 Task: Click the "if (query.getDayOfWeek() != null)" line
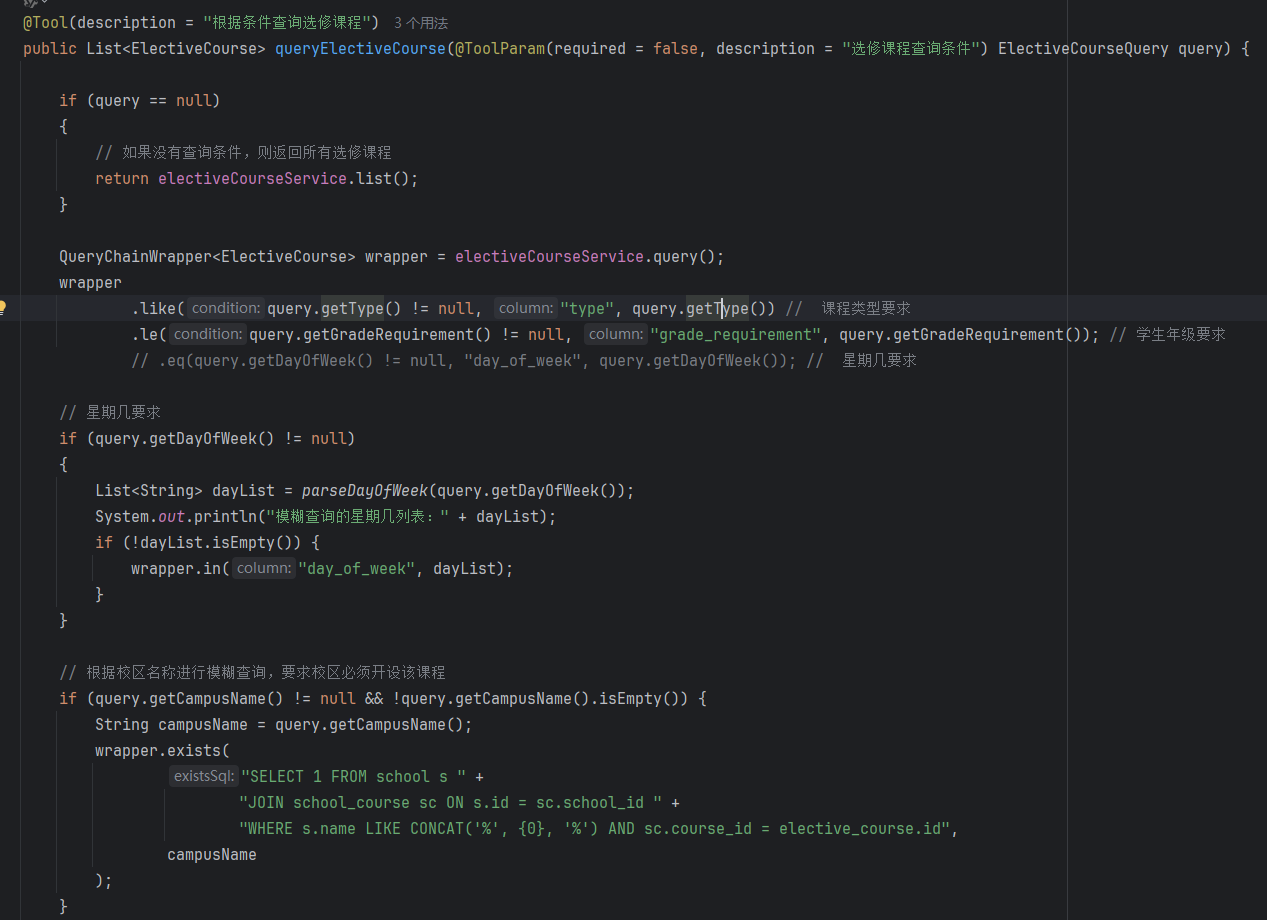click(207, 438)
